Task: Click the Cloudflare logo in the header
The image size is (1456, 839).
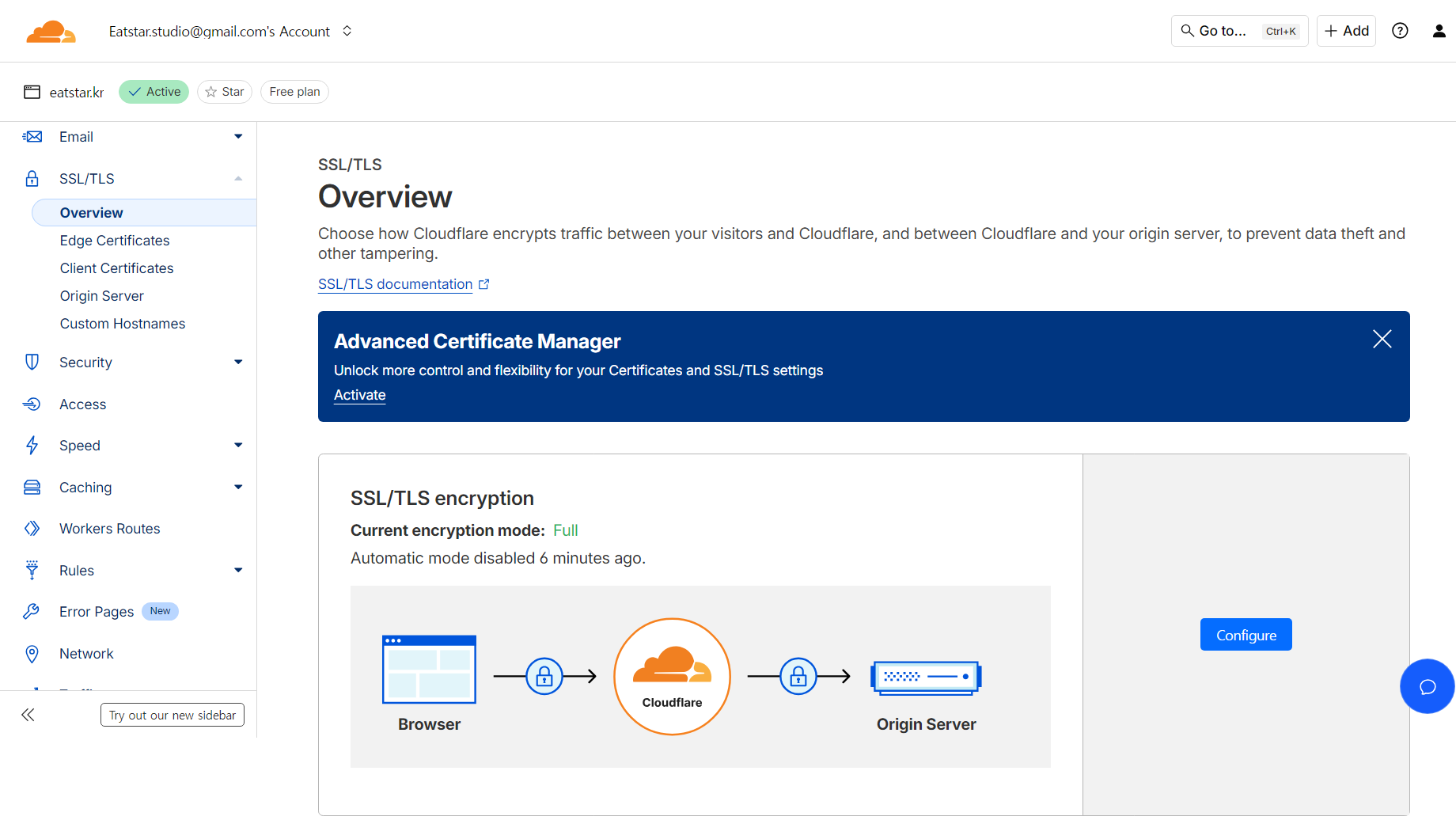Action: coord(51,32)
